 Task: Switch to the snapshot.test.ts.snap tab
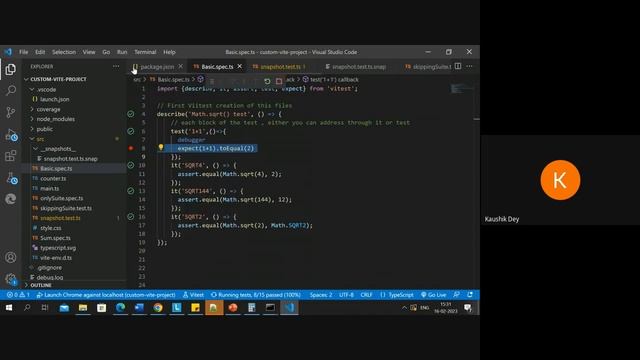(x=359, y=66)
